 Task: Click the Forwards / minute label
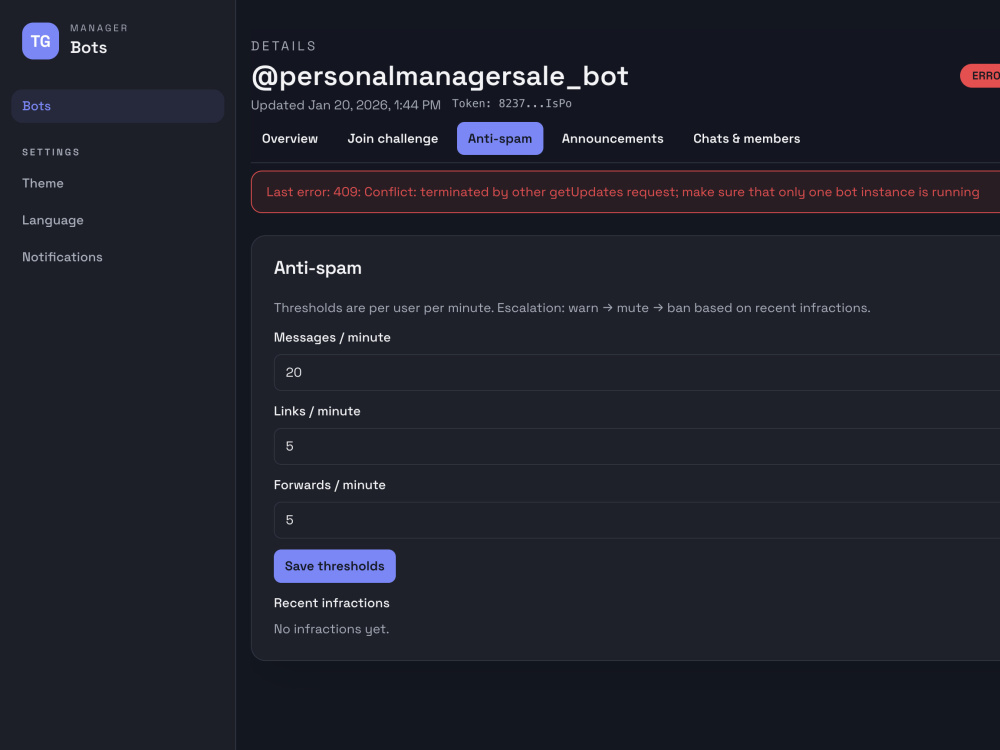pyautogui.click(x=330, y=485)
